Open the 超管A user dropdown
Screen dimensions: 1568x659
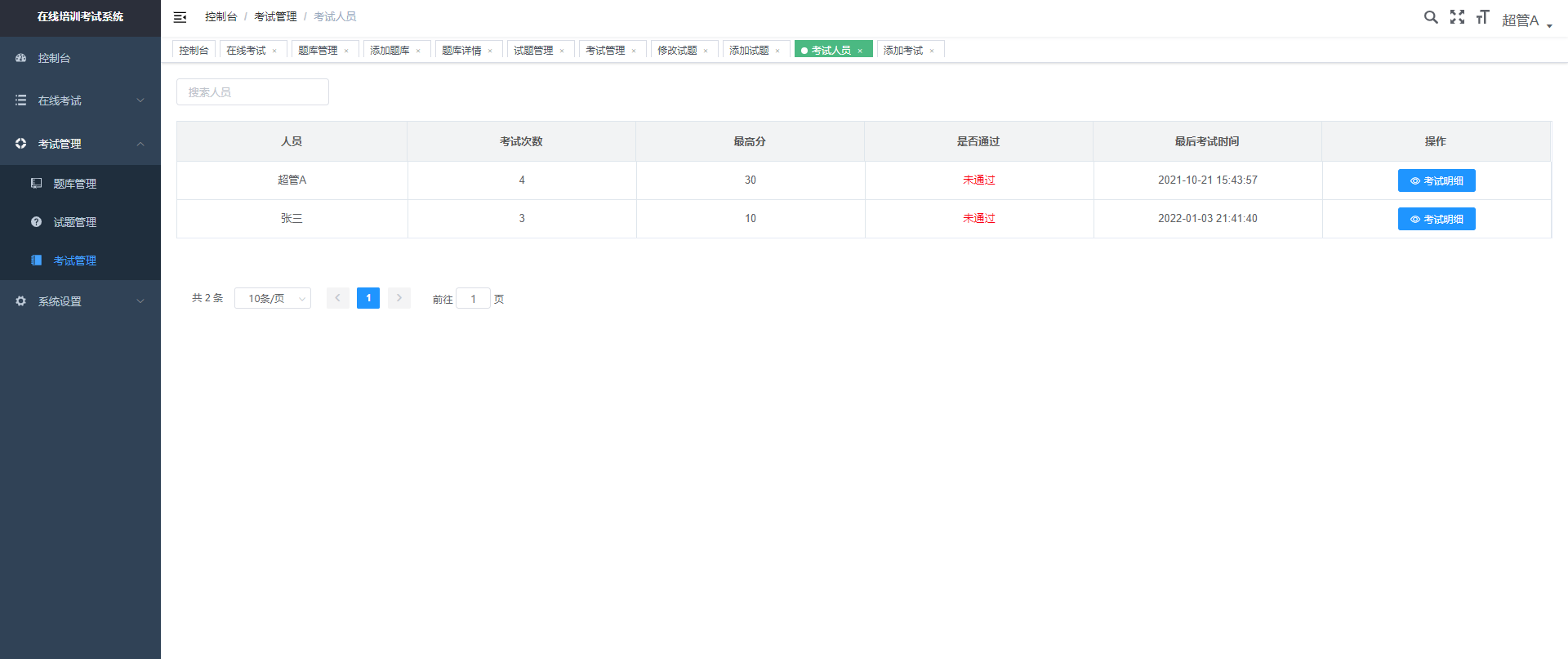[1526, 20]
